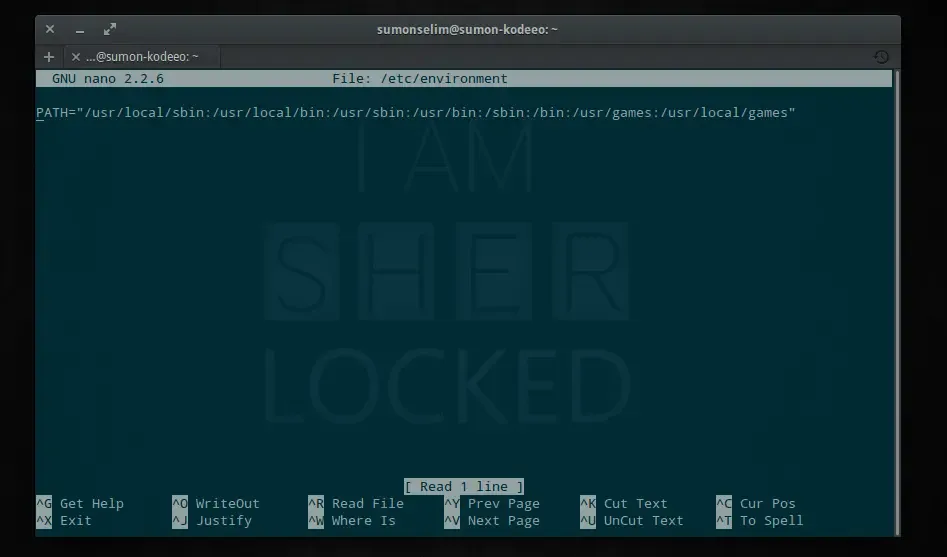Click the File: /etc/environment title
This screenshot has width=947, height=557.
420,79
